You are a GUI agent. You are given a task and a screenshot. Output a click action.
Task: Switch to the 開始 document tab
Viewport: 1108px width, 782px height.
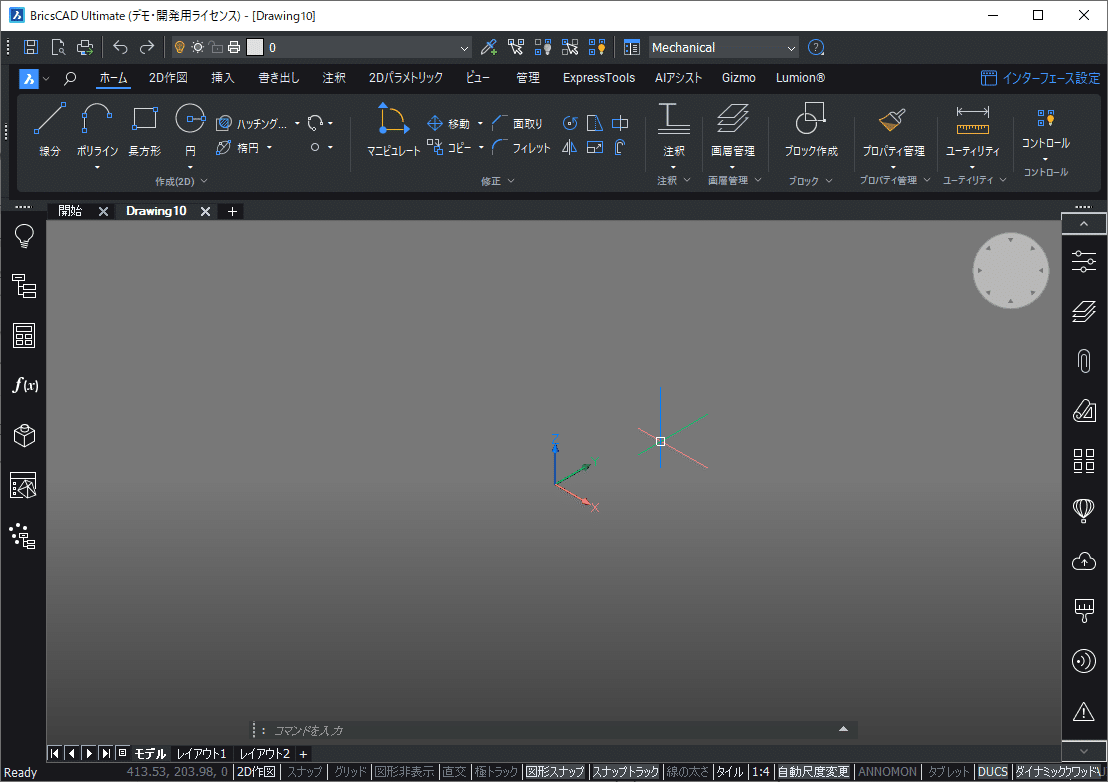point(70,211)
